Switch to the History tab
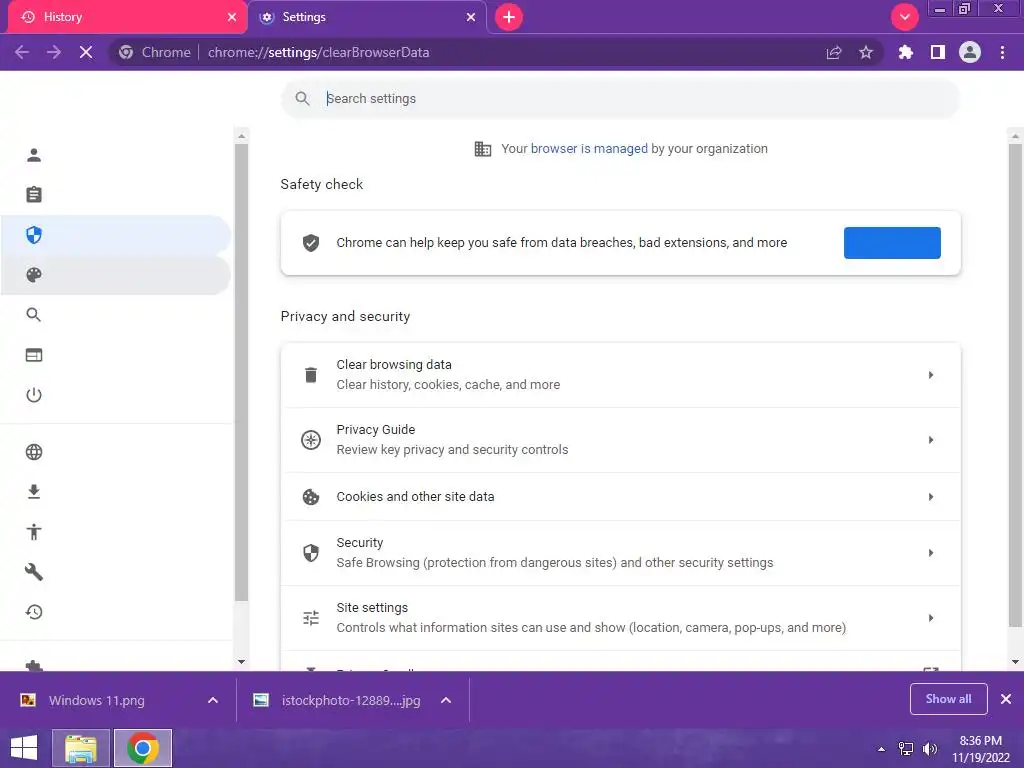This screenshot has height=768, width=1024. [x=127, y=17]
